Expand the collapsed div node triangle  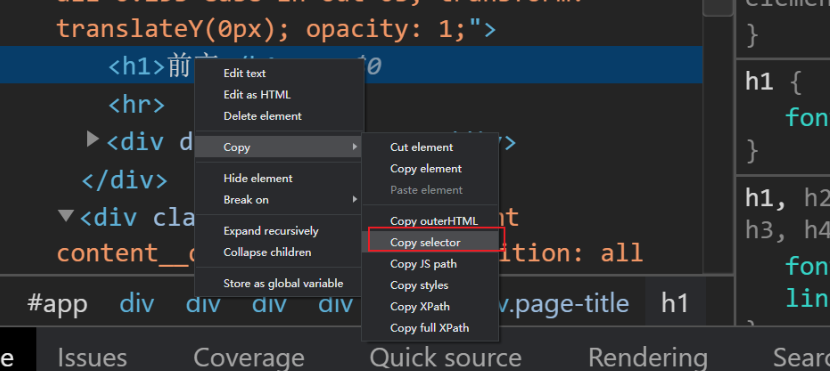click(x=93, y=139)
